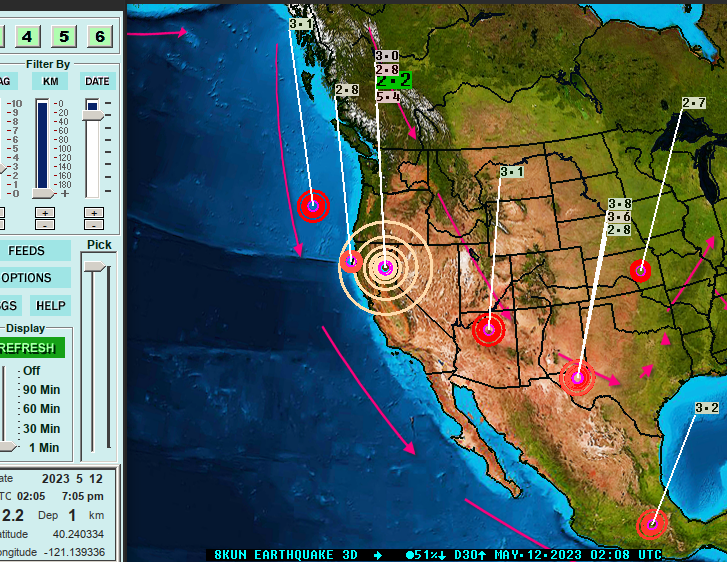Click the 3.8 magnitude label
Screen dimensions: 727x562
620,204
